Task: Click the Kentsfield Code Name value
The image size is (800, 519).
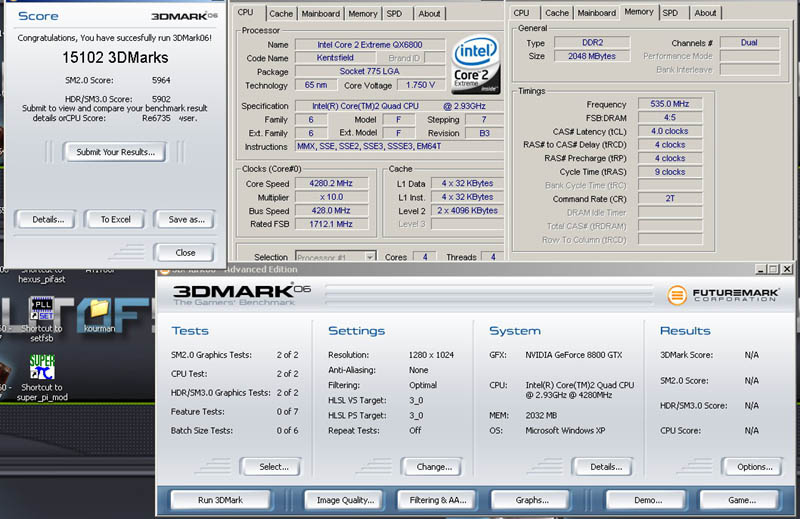Action: (335, 58)
